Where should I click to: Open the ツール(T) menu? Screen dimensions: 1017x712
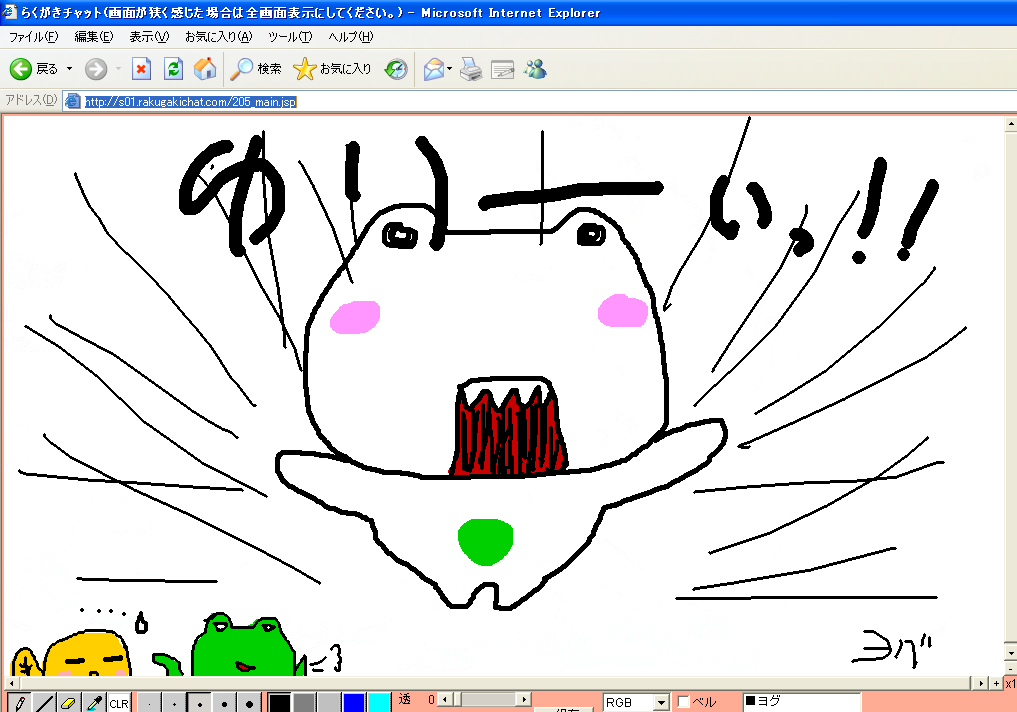290,37
